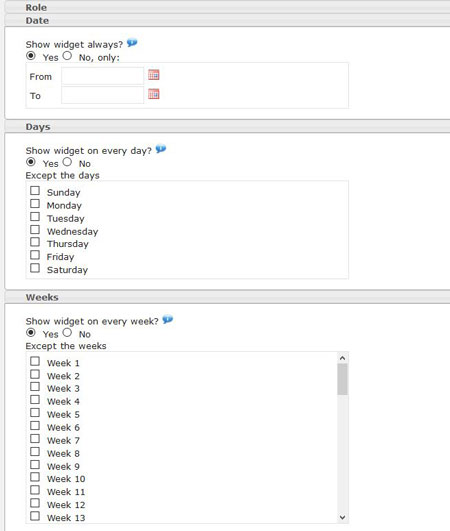Viewport: 450px width, 531px height.
Task: Collapse the Date section header
Action: 227,20
